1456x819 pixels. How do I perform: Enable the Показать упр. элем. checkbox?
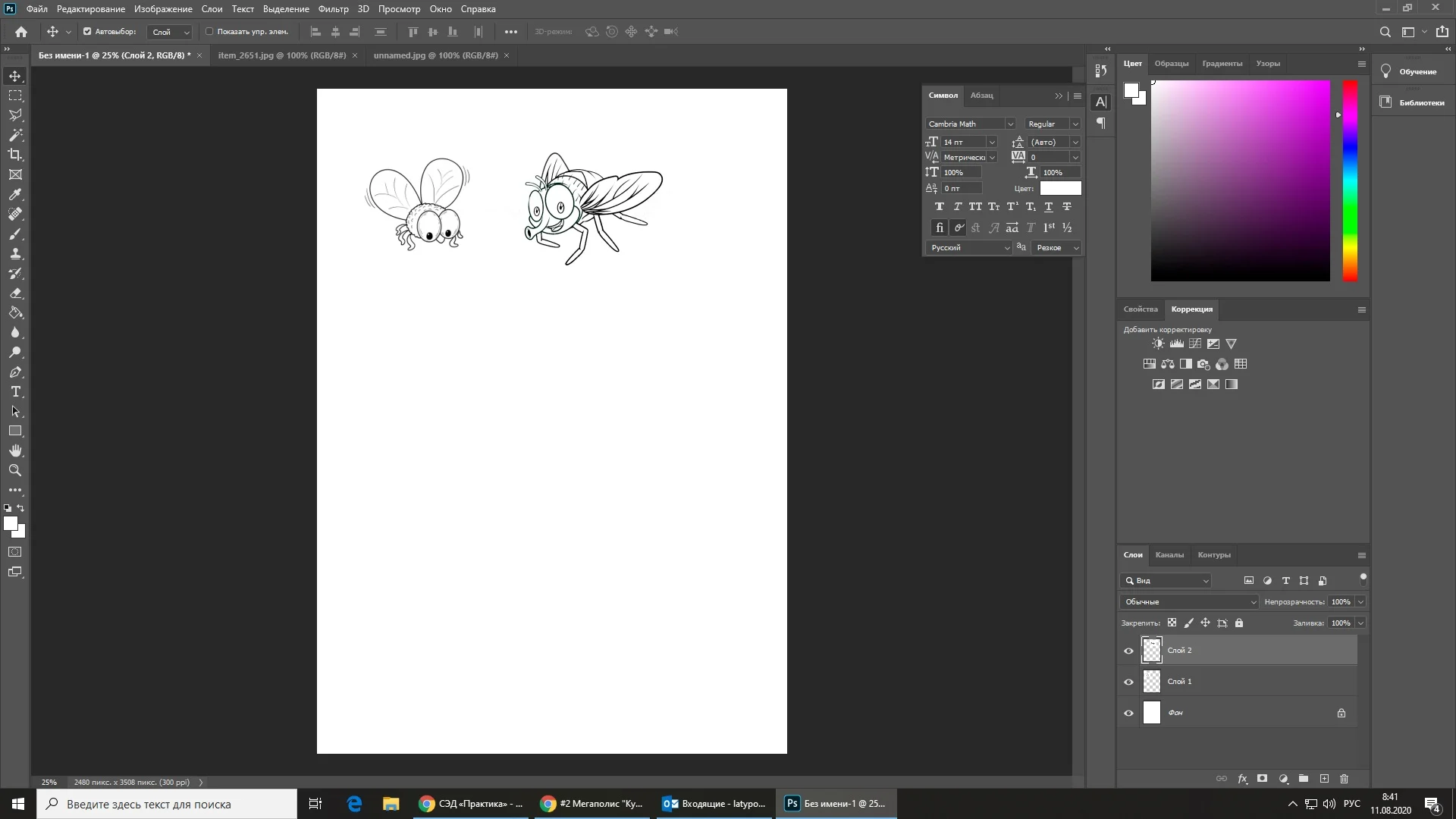point(209,32)
